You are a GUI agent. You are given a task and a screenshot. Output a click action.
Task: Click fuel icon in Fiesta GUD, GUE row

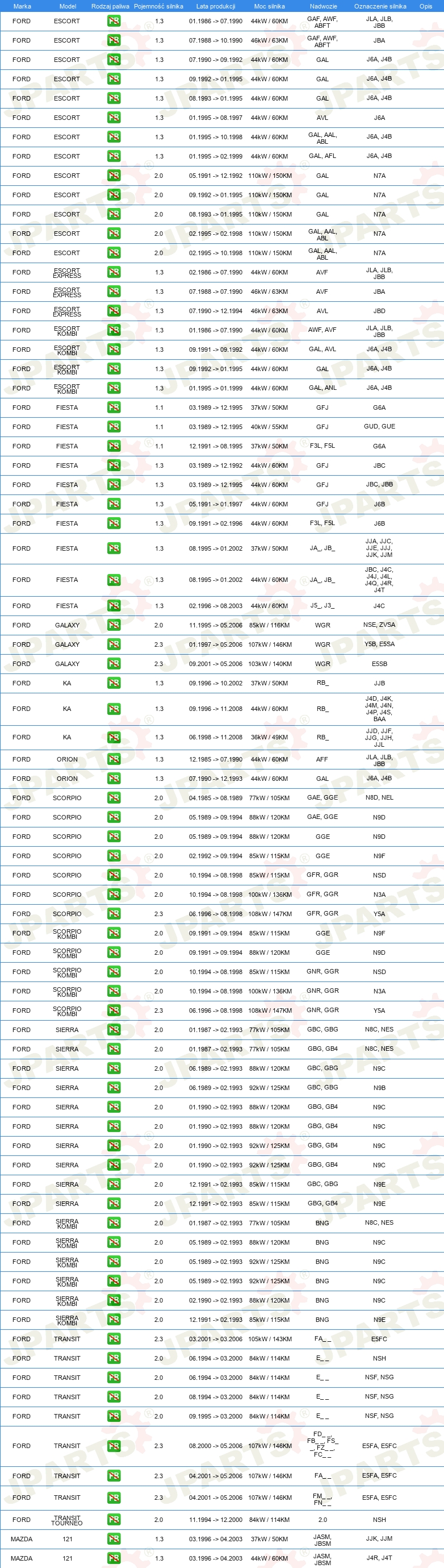click(x=114, y=427)
